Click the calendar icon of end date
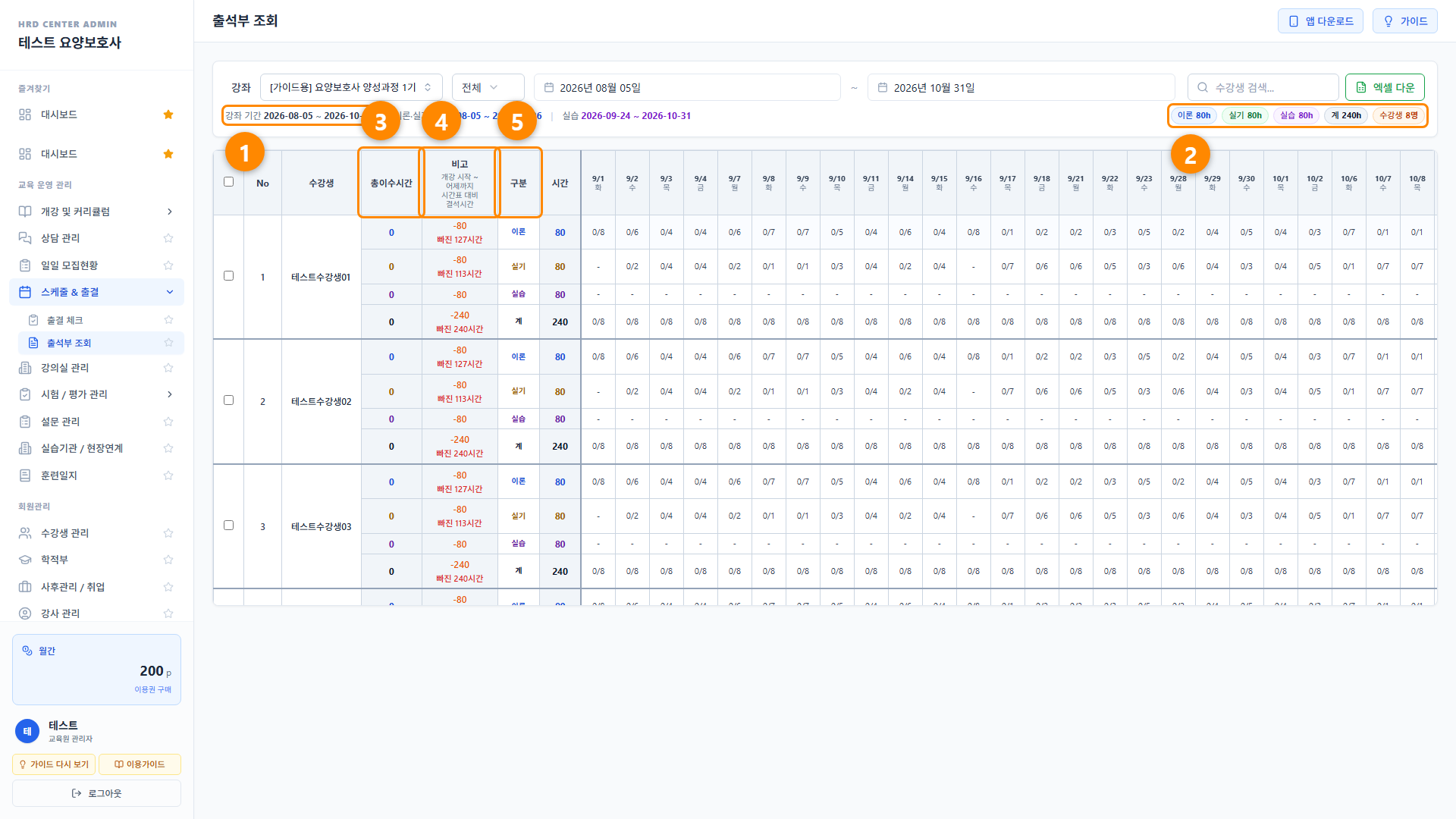Screen dimensions: 1456x819 [x=883, y=88]
